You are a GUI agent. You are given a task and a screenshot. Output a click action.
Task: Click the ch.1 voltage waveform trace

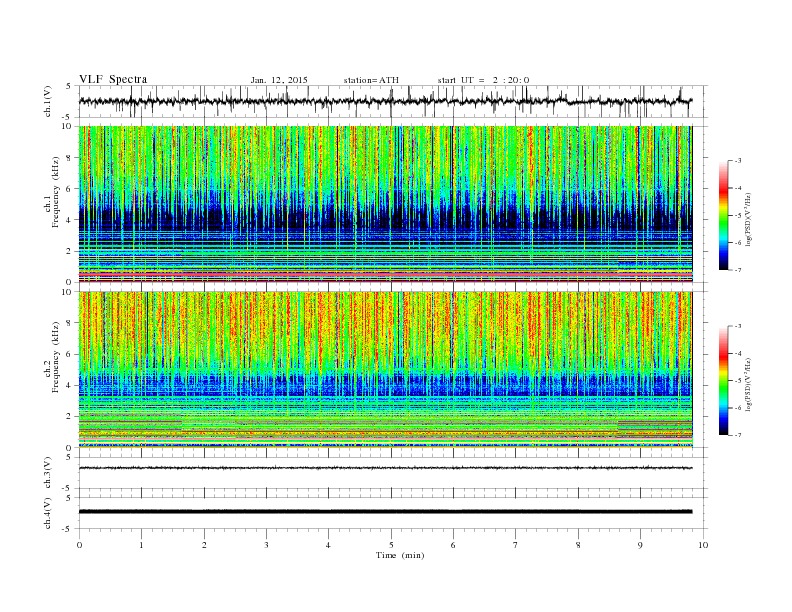tap(385, 101)
